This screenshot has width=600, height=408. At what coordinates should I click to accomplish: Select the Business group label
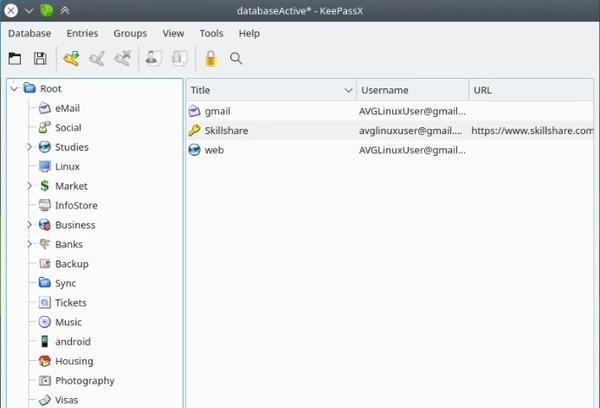coord(75,225)
